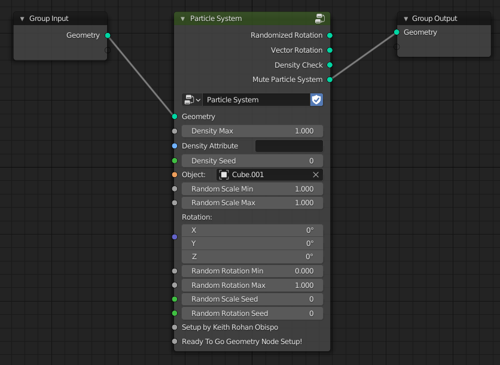Click the Random Scale Min field
The width and height of the screenshot is (500, 365).
pos(252,189)
